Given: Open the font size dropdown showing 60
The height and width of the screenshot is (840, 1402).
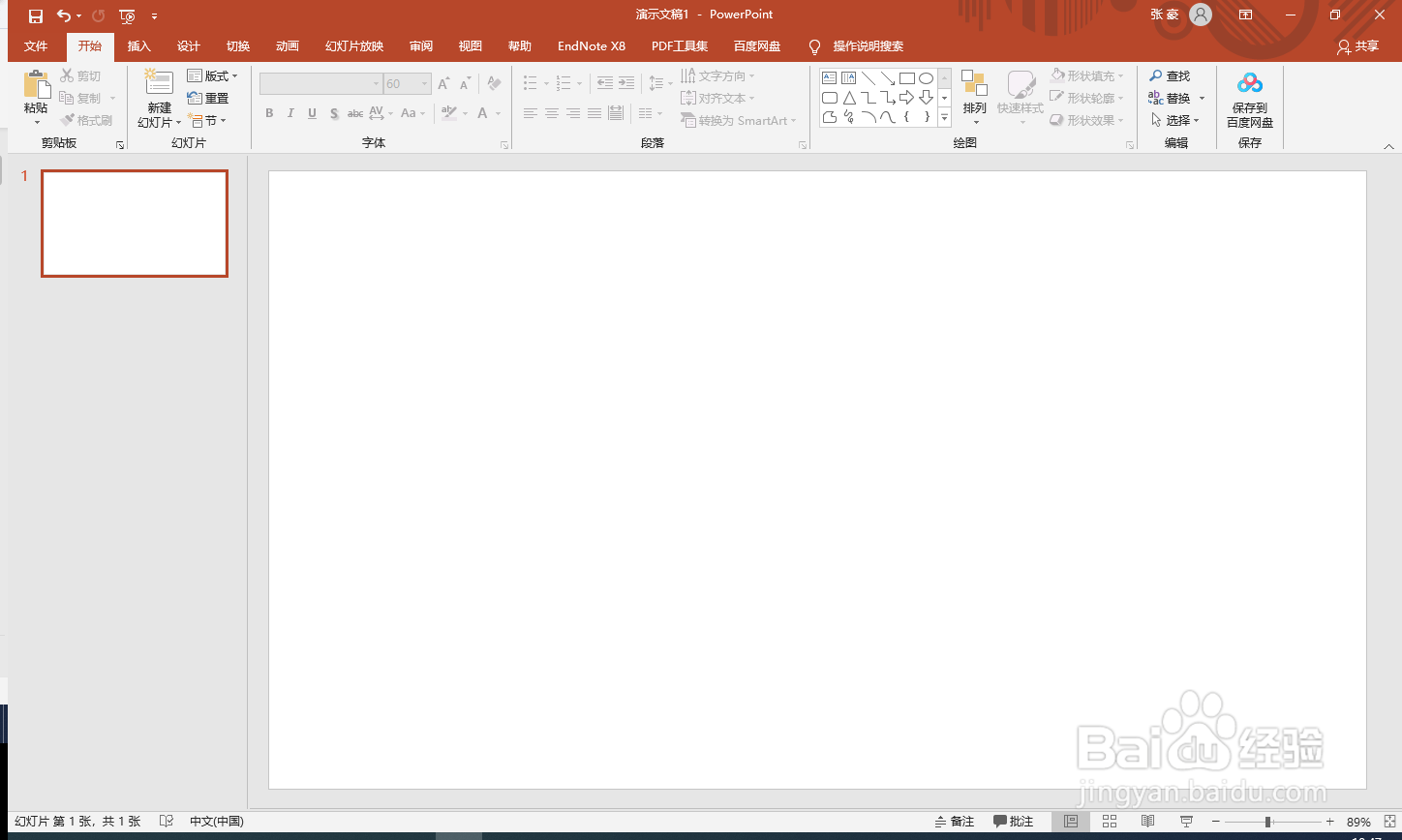Looking at the screenshot, I should (407, 84).
